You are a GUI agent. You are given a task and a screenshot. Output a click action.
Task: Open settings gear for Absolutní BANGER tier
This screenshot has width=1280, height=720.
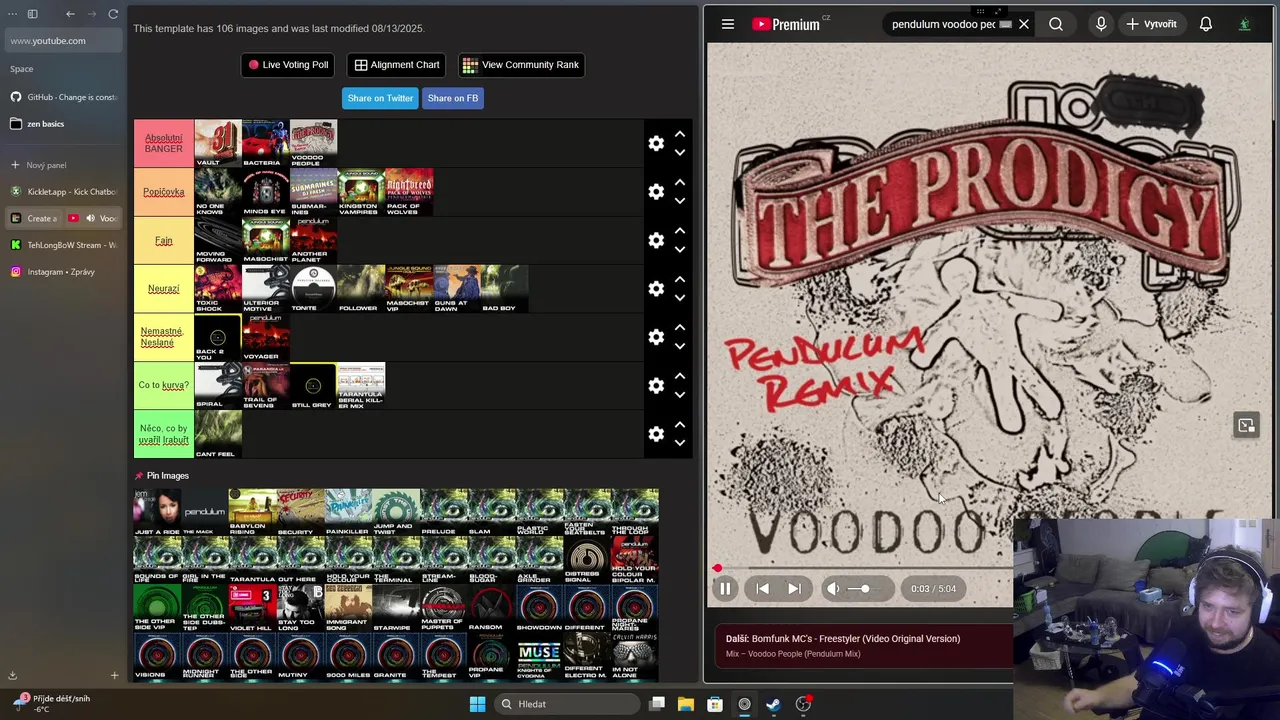pos(656,143)
